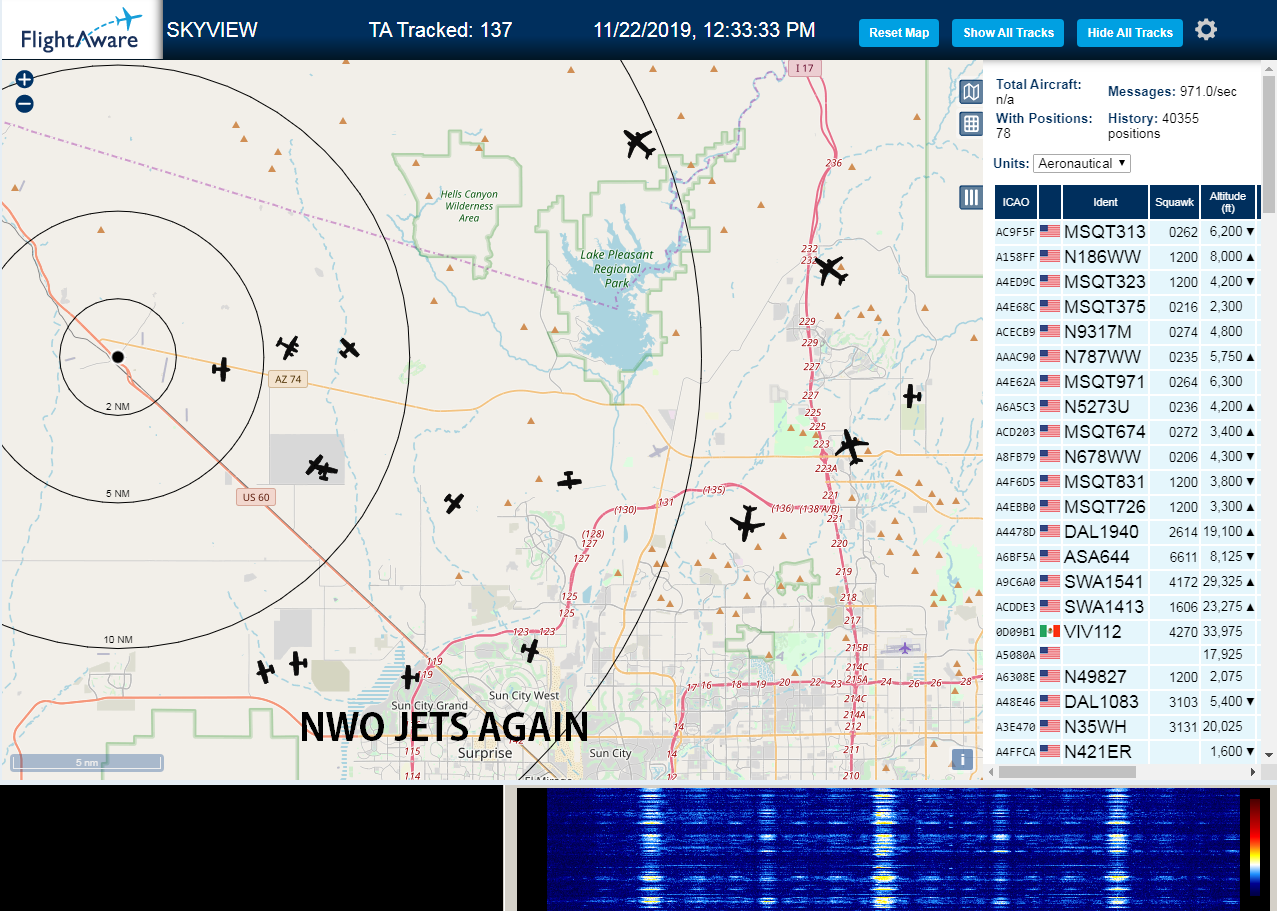Click TA Tracked: 137 counter
The width and height of the screenshot is (1277, 911).
click(440, 30)
